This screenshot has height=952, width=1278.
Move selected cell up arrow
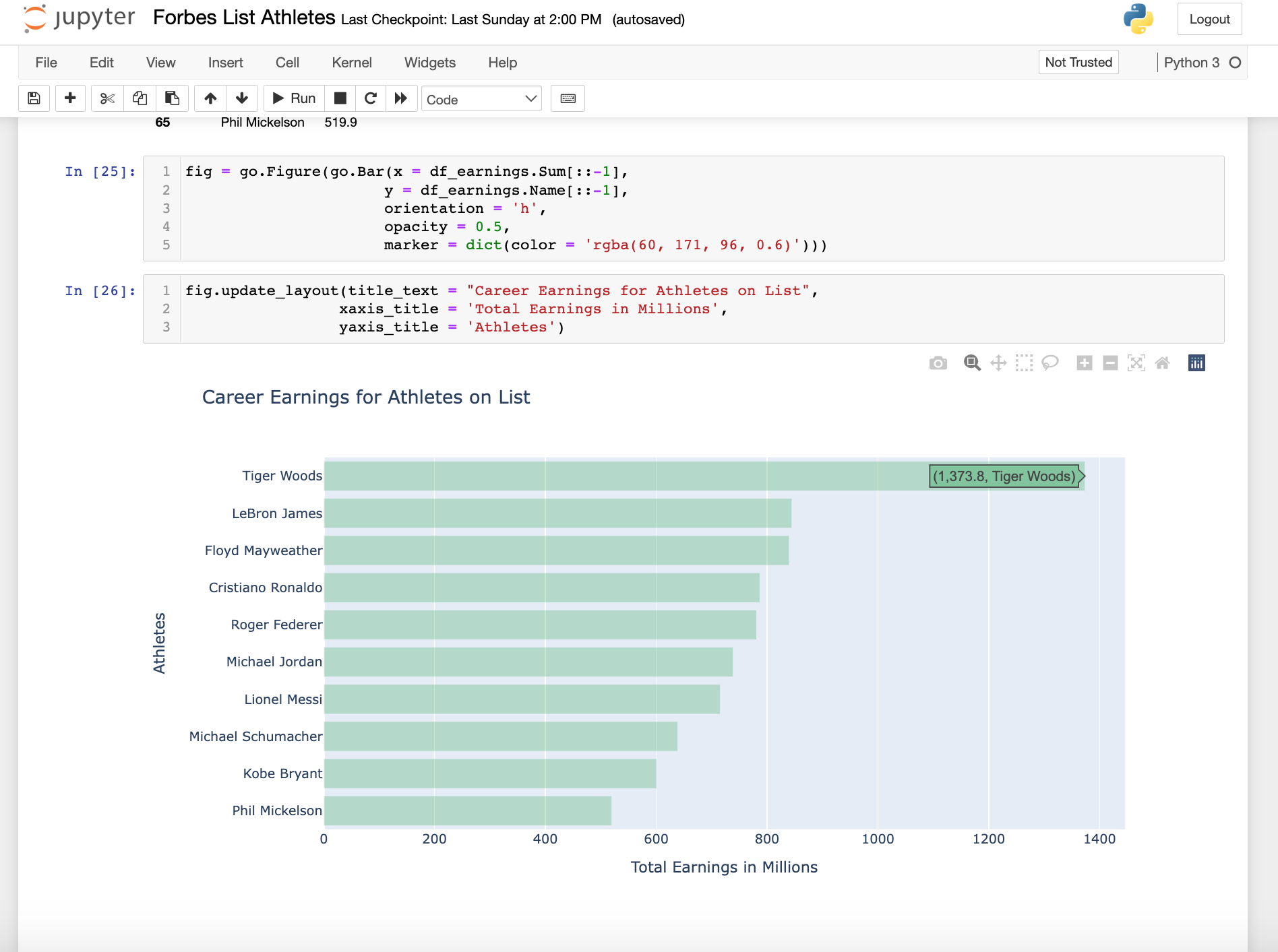[210, 98]
